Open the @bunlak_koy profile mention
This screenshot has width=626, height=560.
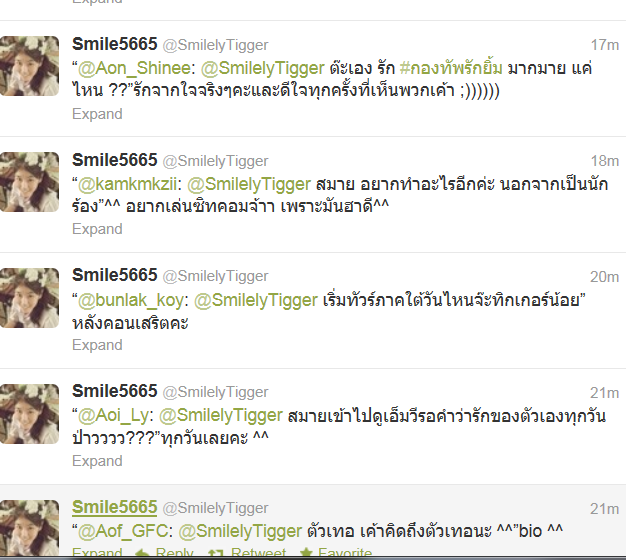pos(131,300)
